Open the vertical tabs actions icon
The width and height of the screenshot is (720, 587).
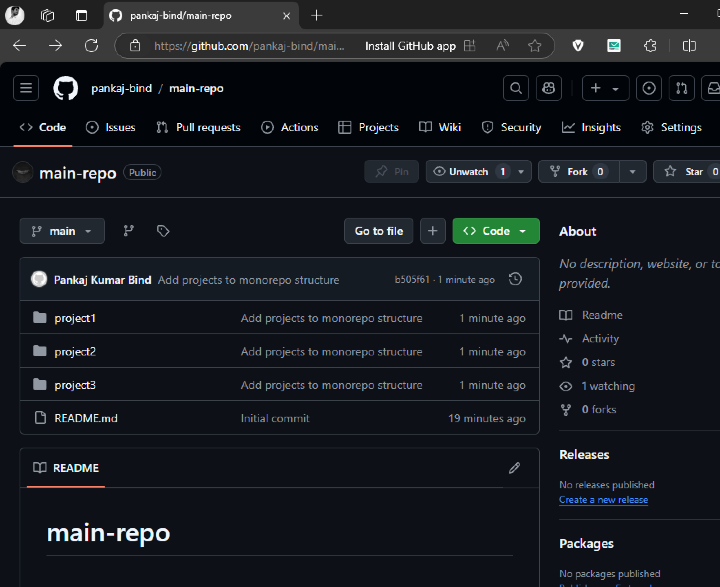click(x=81, y=15)
